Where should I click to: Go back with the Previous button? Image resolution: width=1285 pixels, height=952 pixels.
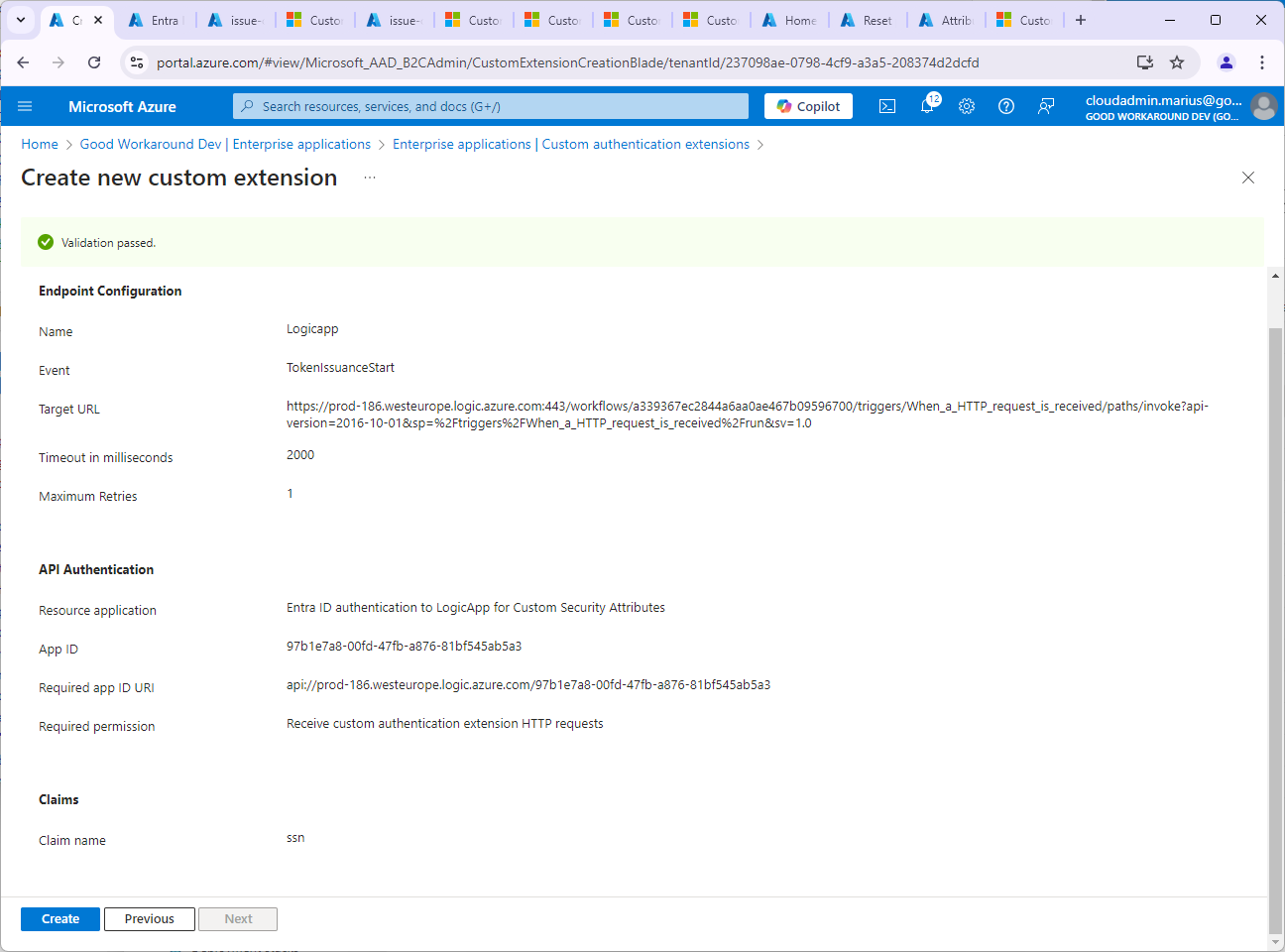(x=150, y=919)
